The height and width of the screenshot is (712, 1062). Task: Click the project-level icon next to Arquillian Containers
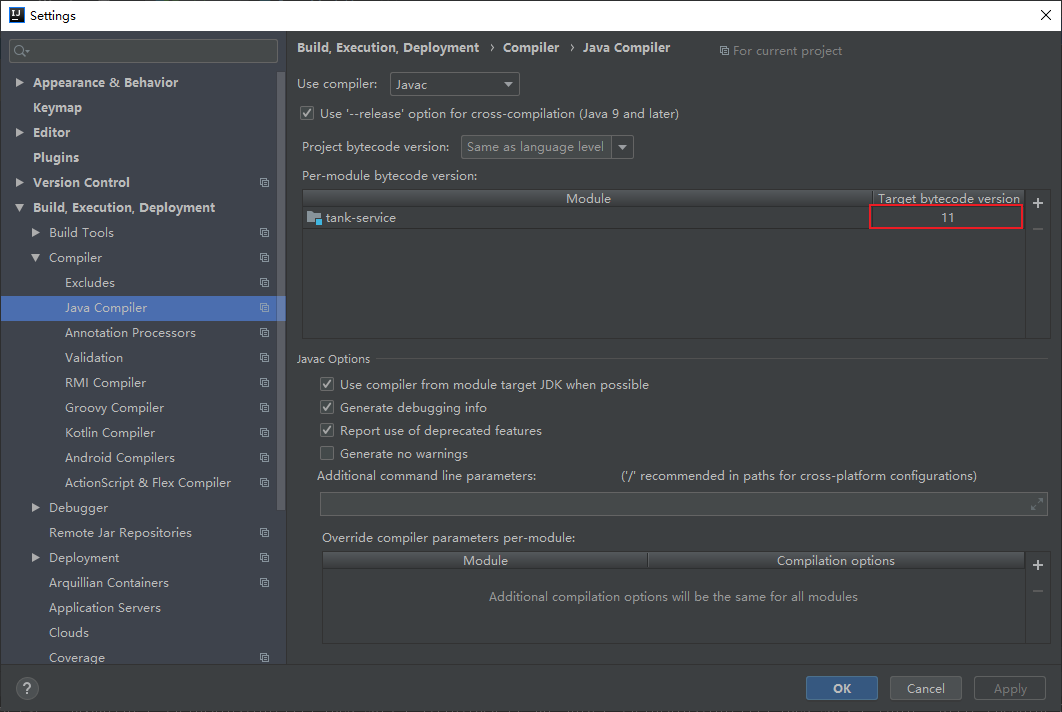click(264, 583)
